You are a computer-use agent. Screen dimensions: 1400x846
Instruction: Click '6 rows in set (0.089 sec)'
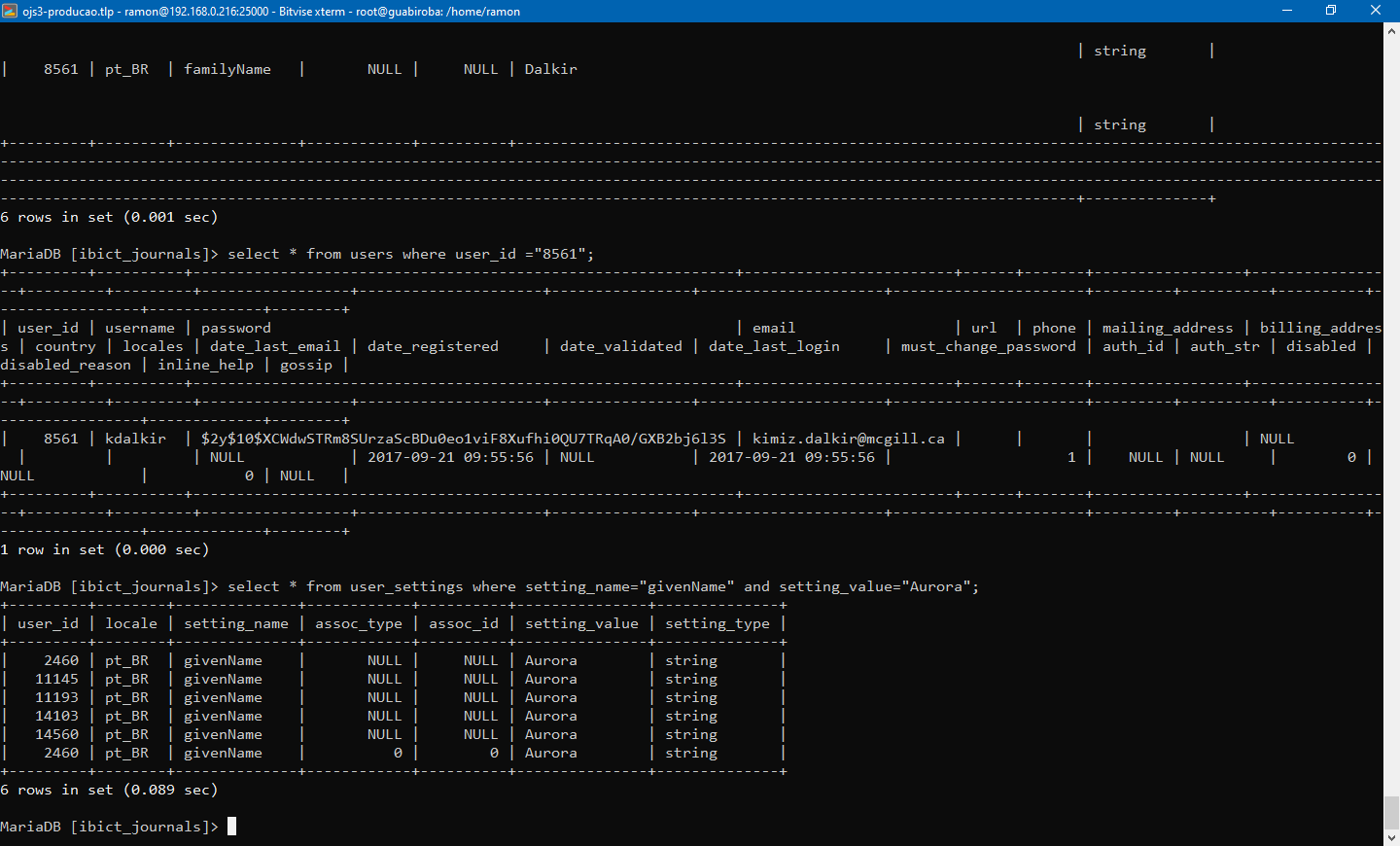109,790
